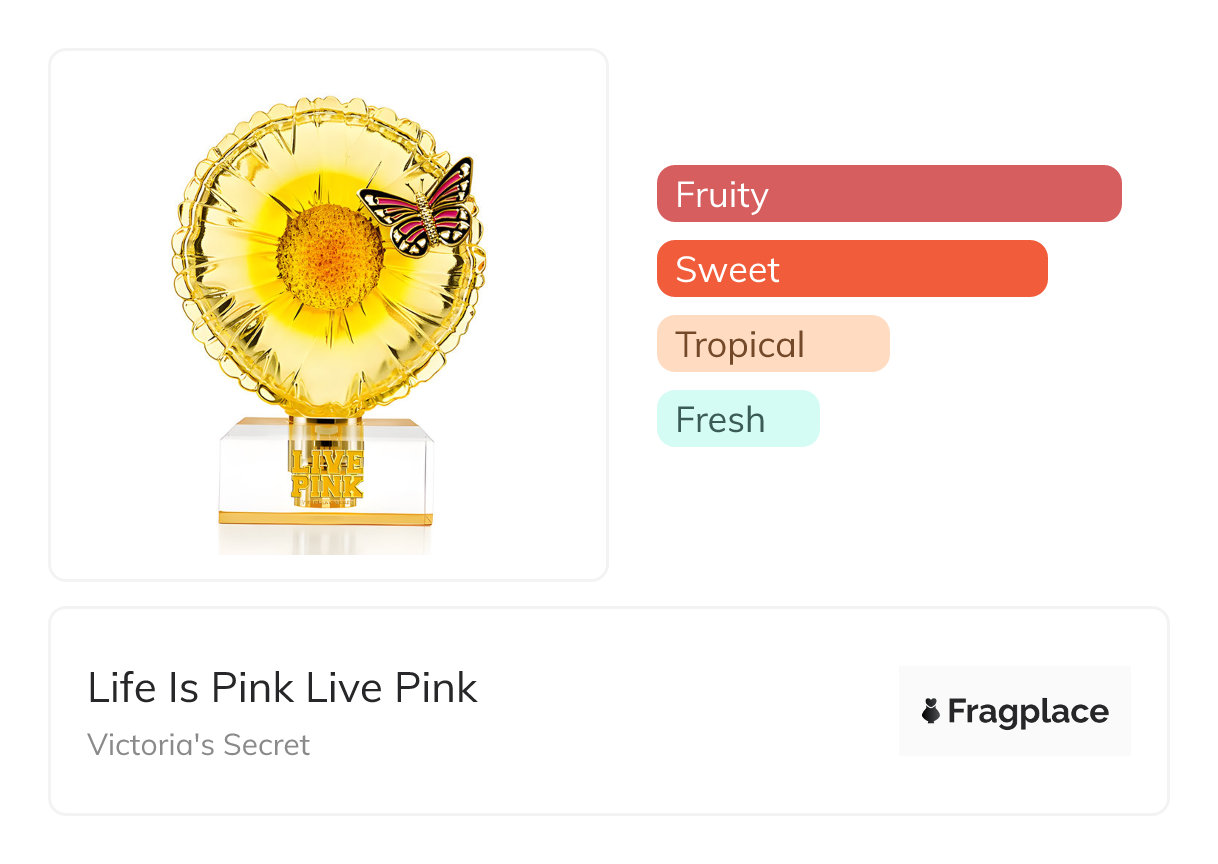
Task: Click the bottle's reflection below base
Action: pyautogui.click(x=327, y=539)
